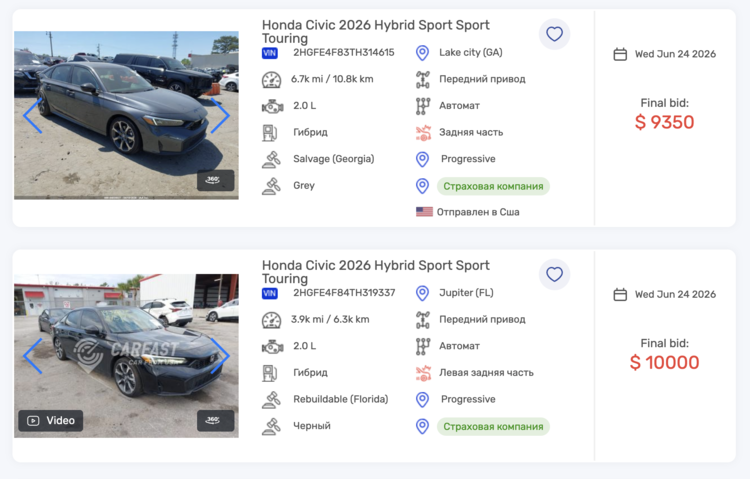Click calendar icon in $ 9350 listing
The width and height of the screenshot is (750, 479).
point(620,54)
